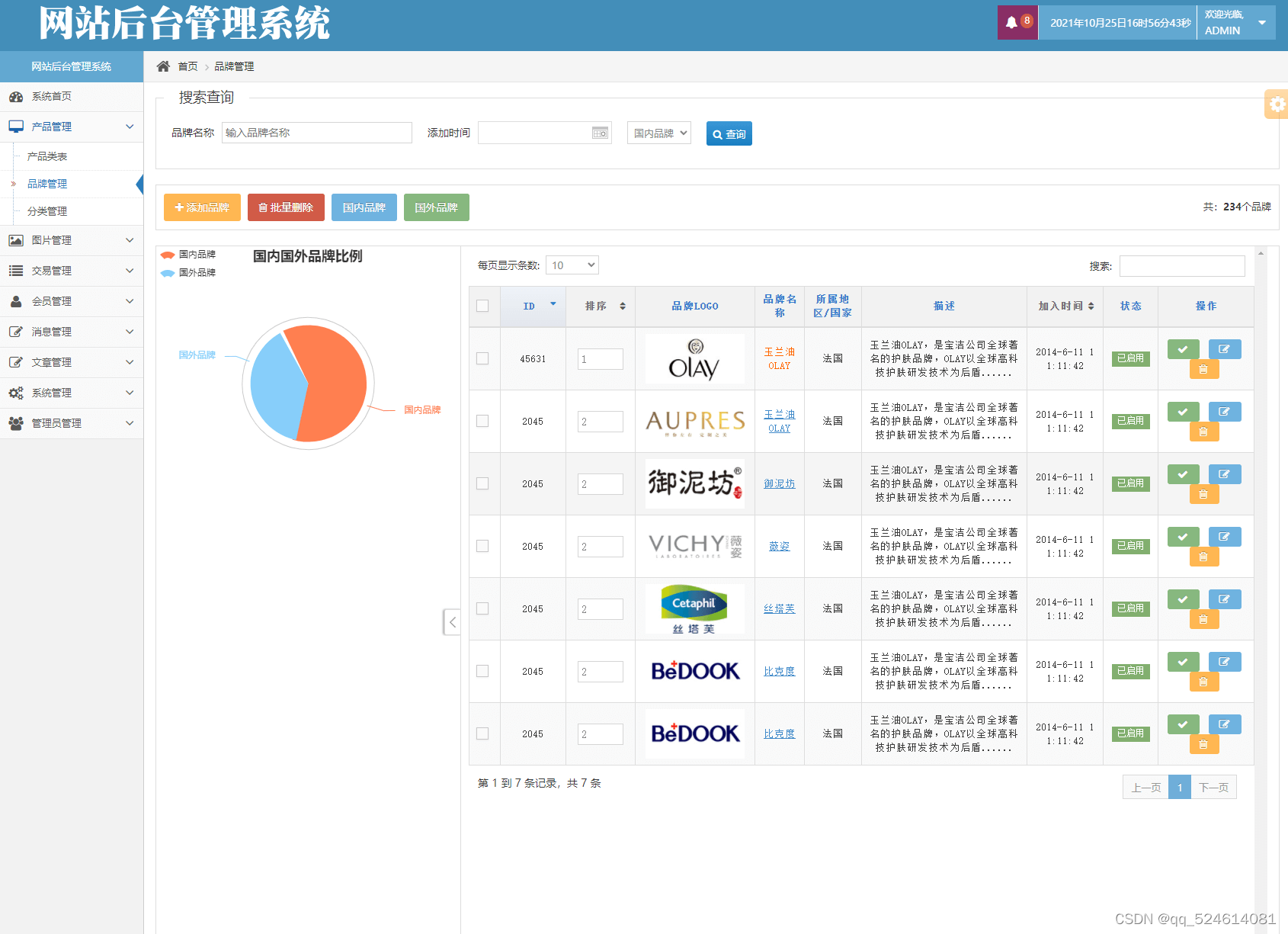The image size is (1288, 934).
Task: Delete the Cetaphil 丝塔芙 brand row
Action: coord(1204,619)
